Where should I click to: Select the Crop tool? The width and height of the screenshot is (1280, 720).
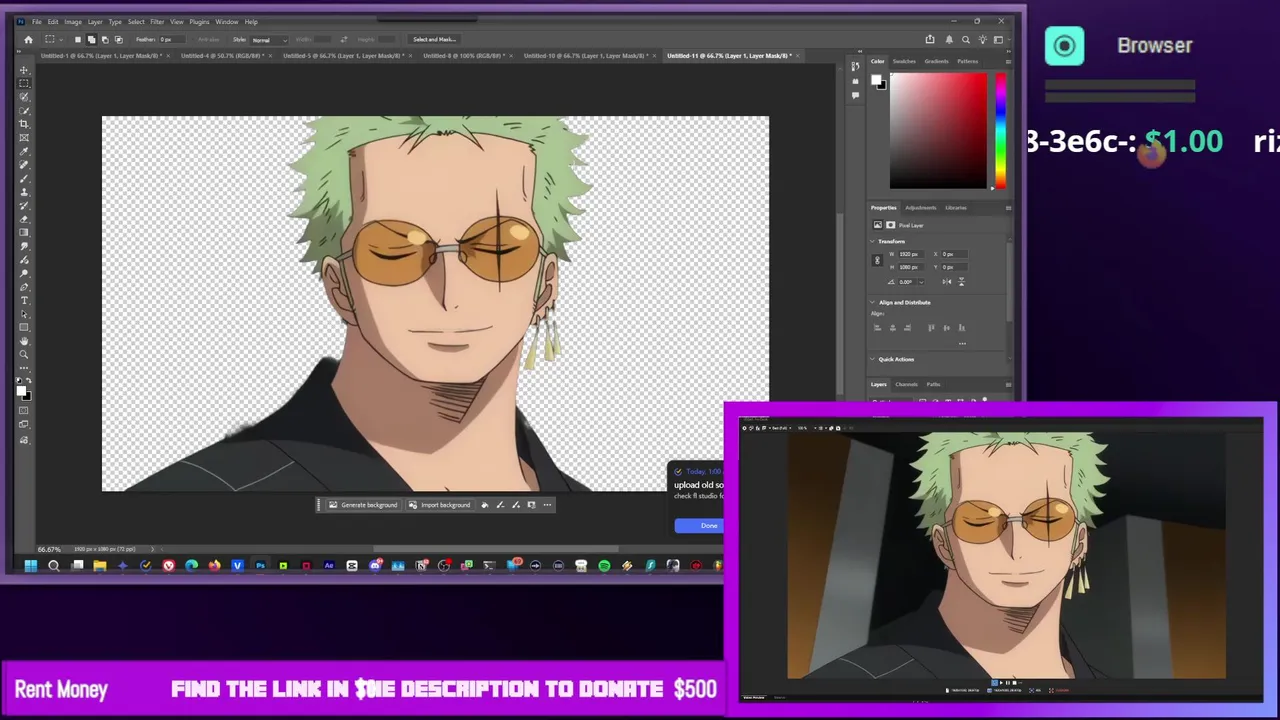(24, 124)
